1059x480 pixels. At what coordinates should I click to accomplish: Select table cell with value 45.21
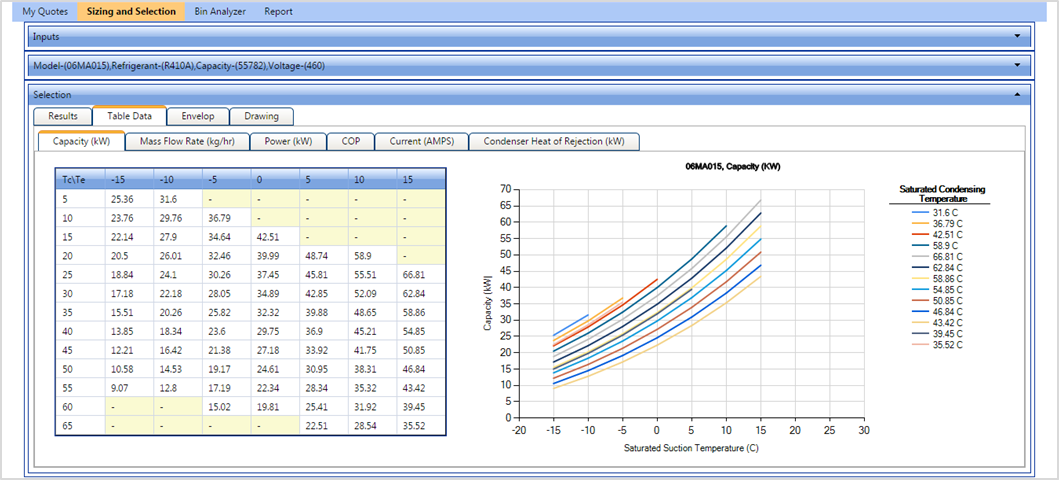(x=372, y=331)
